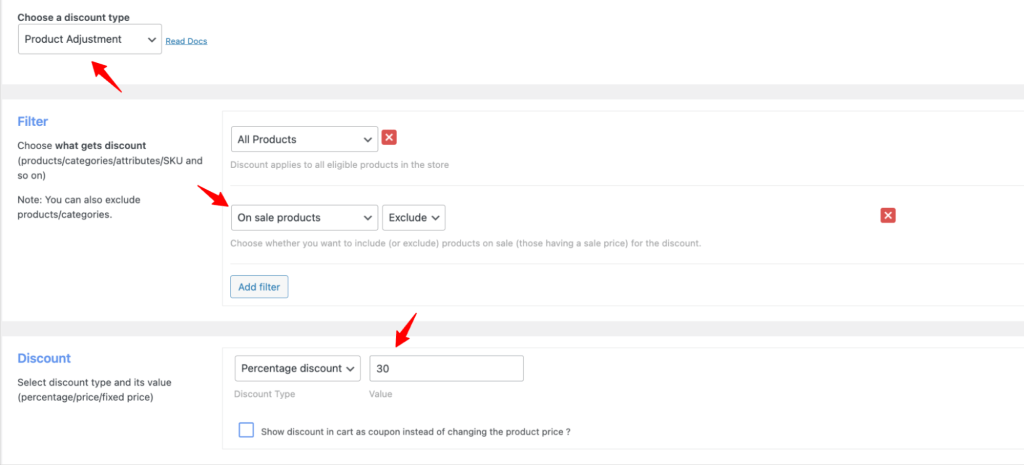This screenshot has height=465, width=1024.
Task: Open the Product Adjustment discount type dropdown
Action: tap(90, 39)
